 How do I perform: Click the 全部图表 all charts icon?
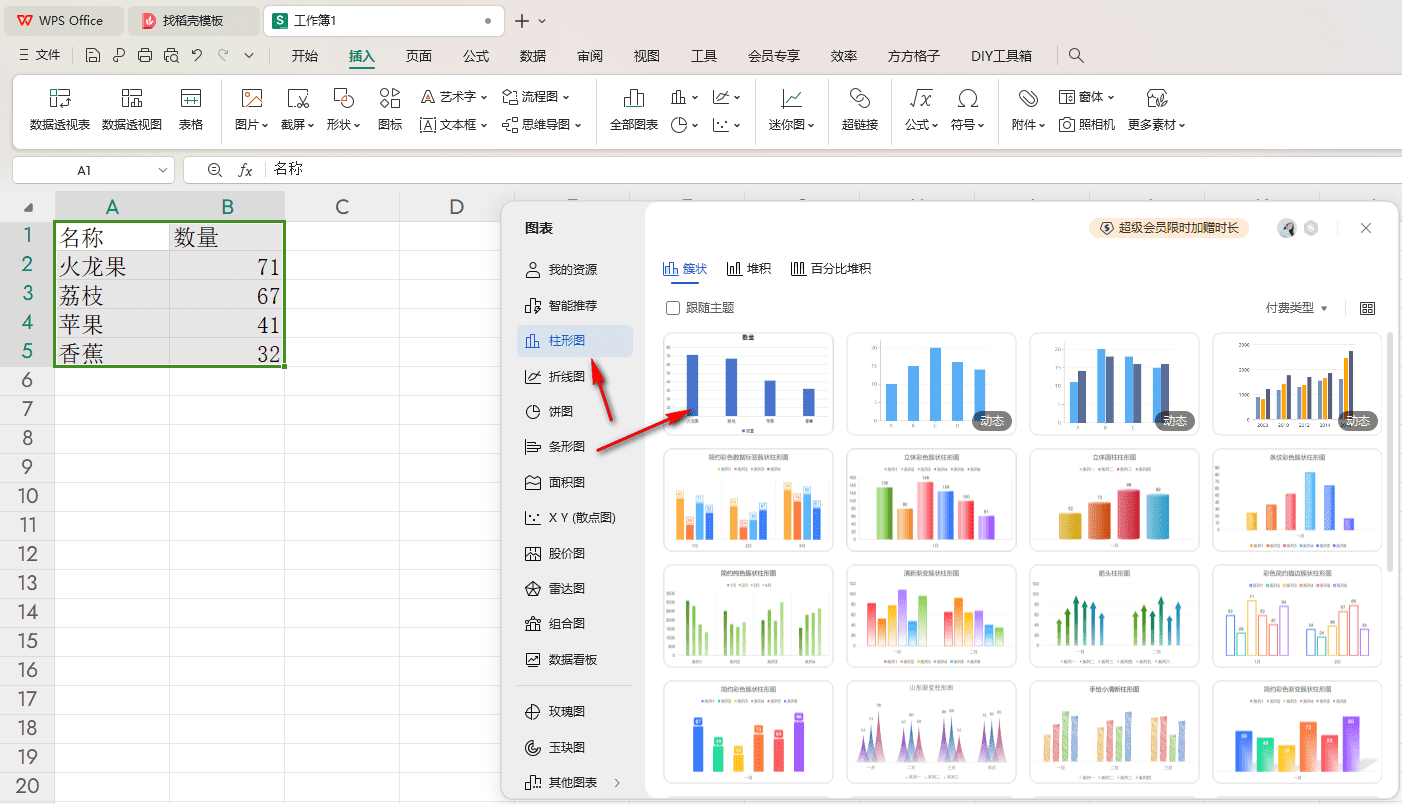pos(634,110)
